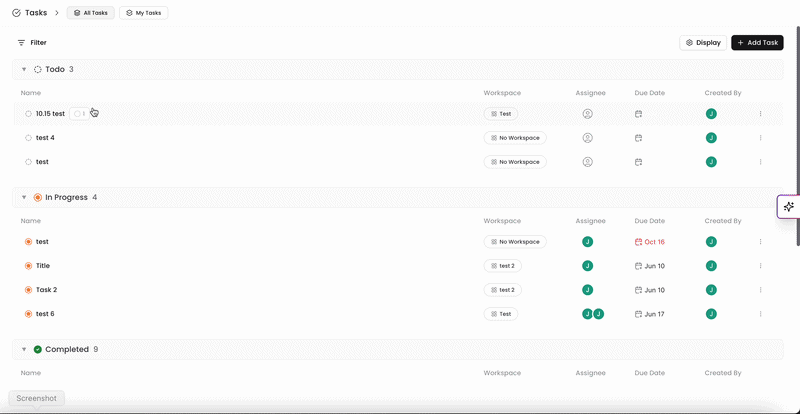Set due date calendar icon for test 4
This screenshot has height=414, width=800.
(x=638, y=138)
